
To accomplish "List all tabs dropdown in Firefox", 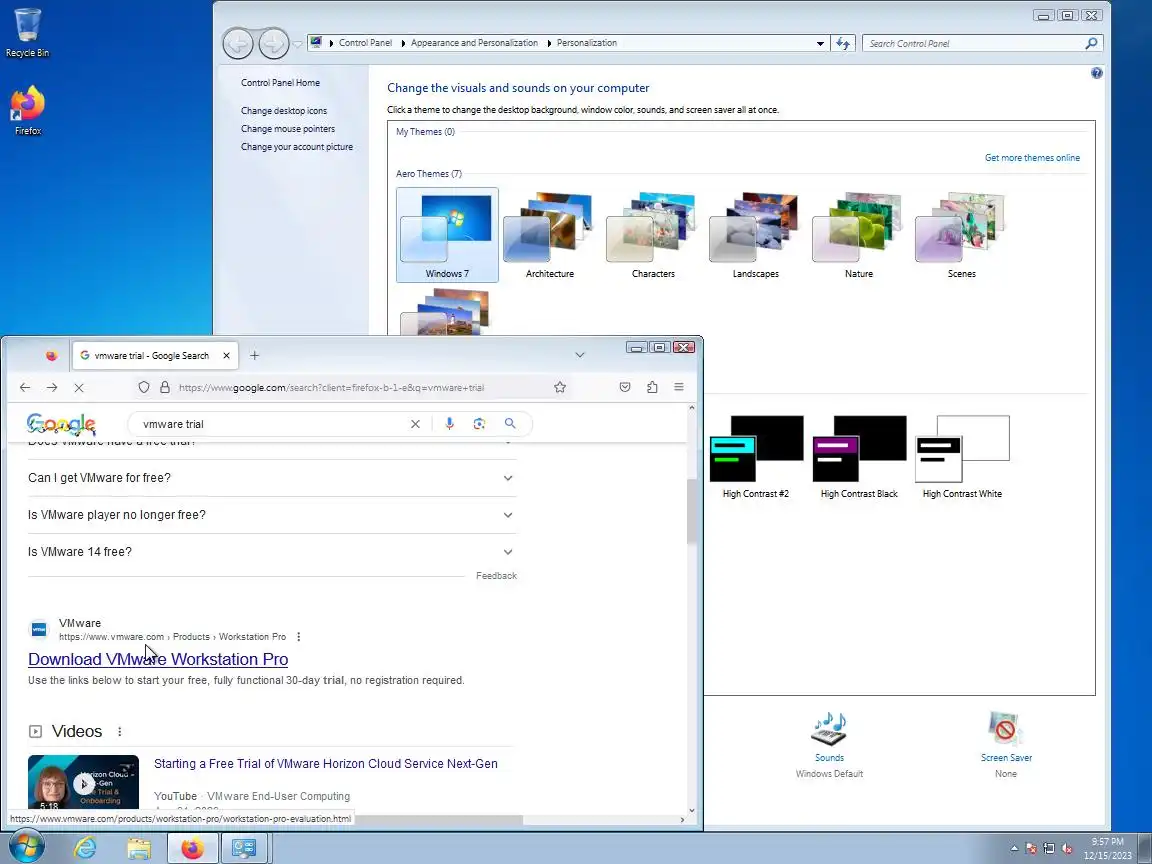I will tap(580, 355).
